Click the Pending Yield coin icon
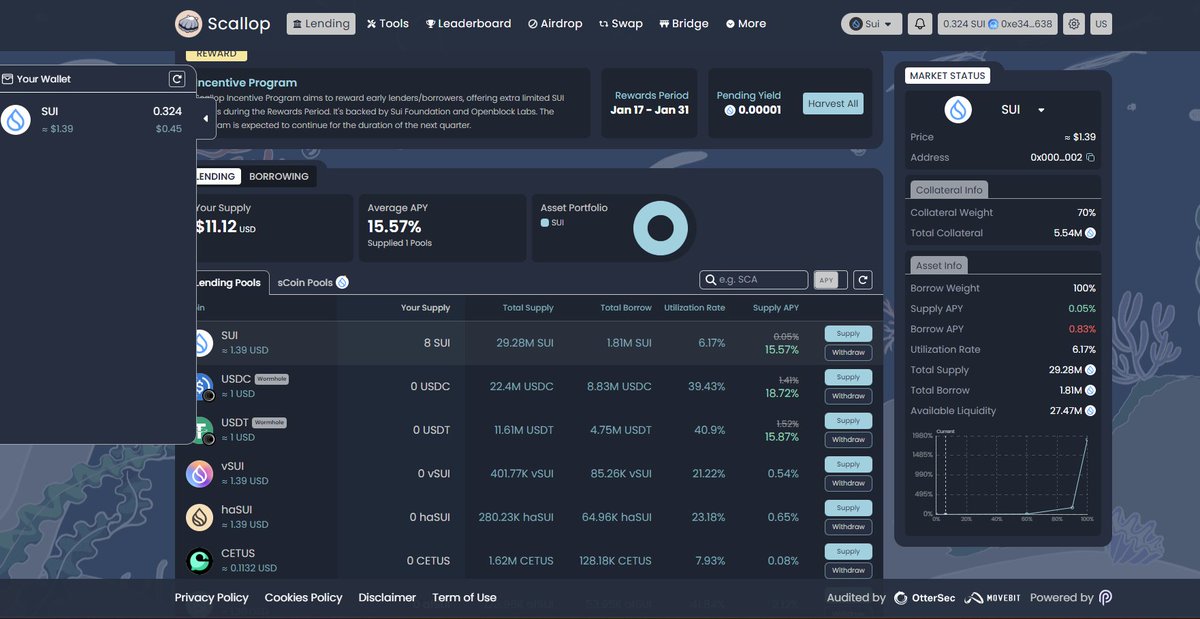This screenshot has width=1200, height=619. point(729,110)
